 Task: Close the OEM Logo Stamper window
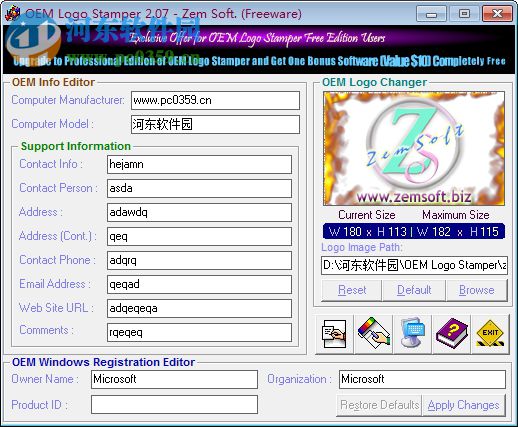[497, 14]
